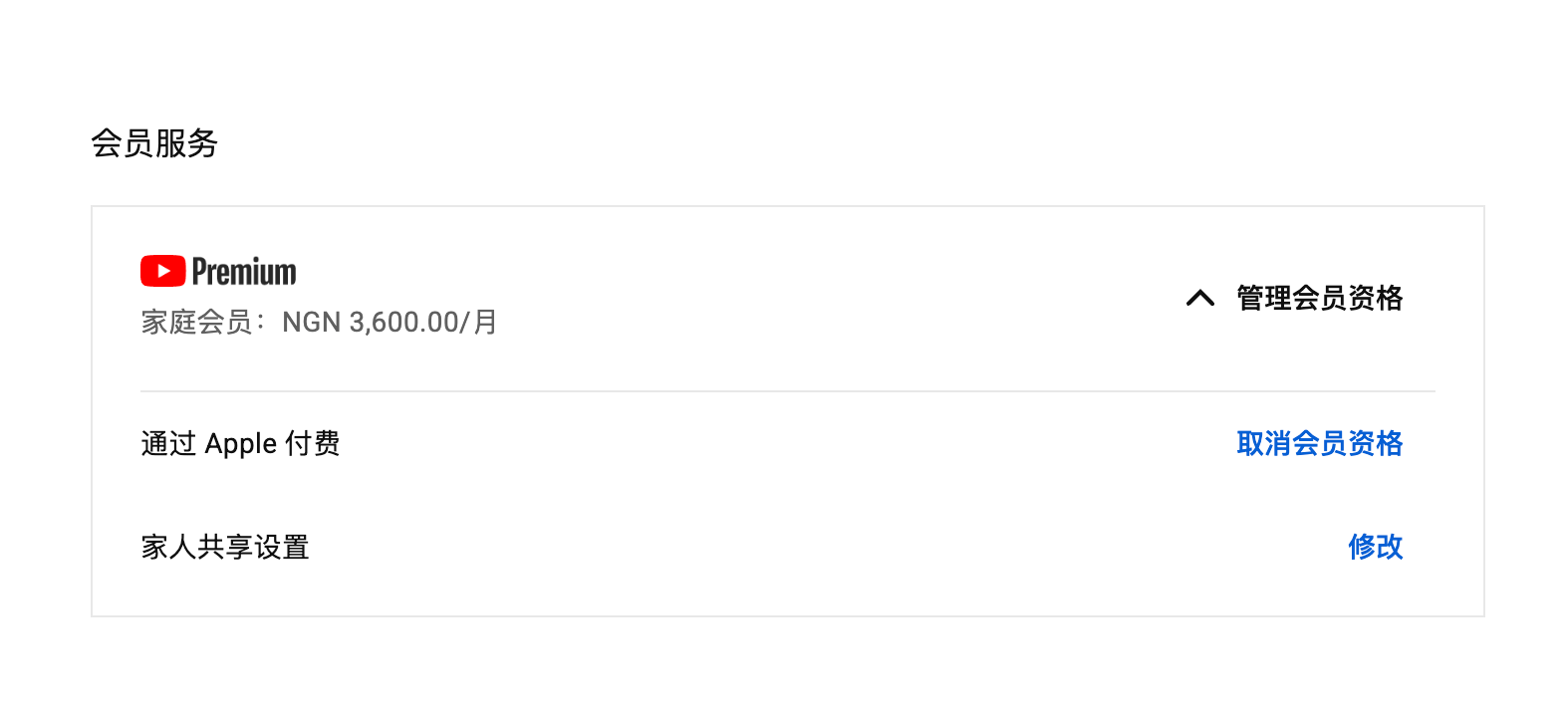Viewport: 1568px width, 709px height.
Task: Open the 取消会员资格 link
Action: (x=1319, y=443)
